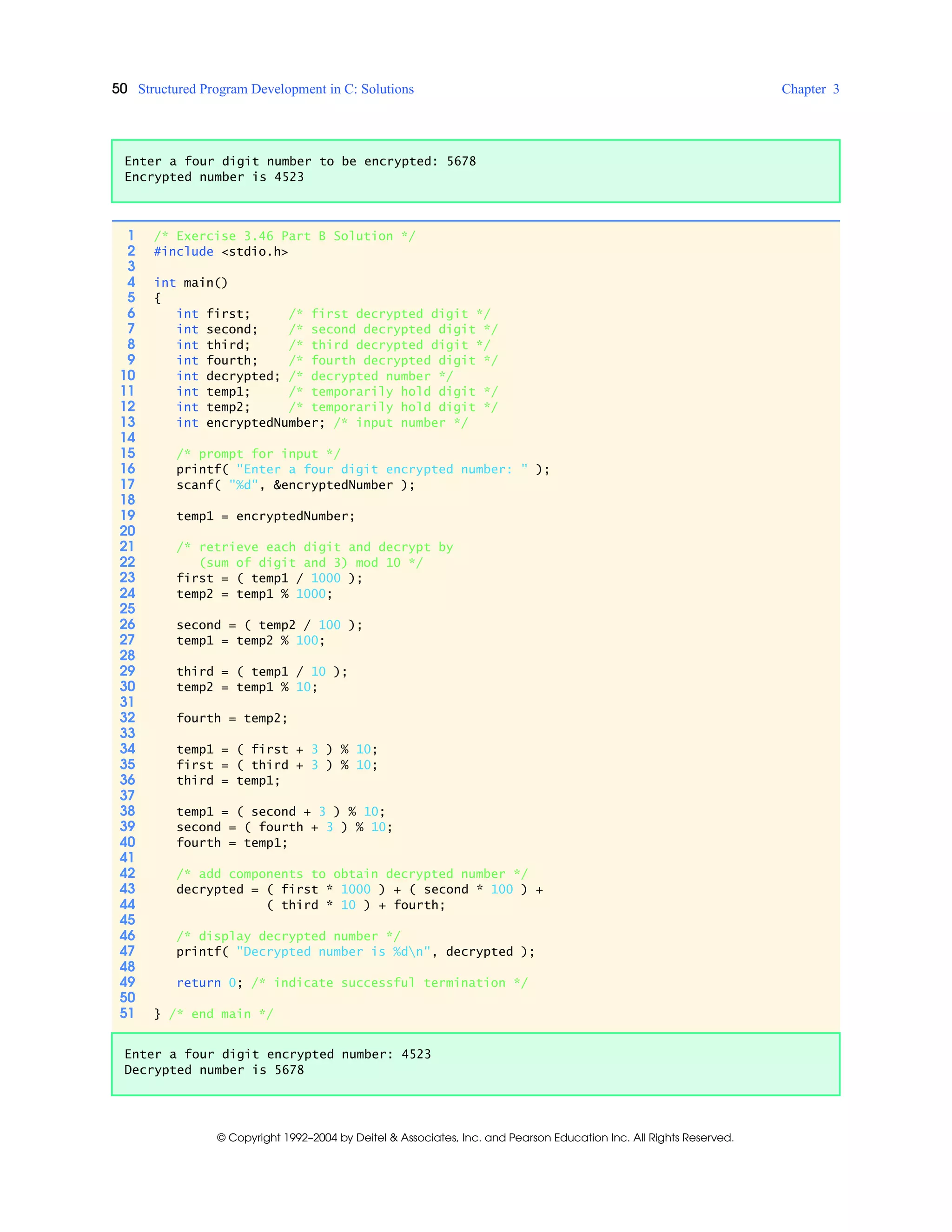Click line number 25
The image size is (952, 1232).
pos(127,609)
